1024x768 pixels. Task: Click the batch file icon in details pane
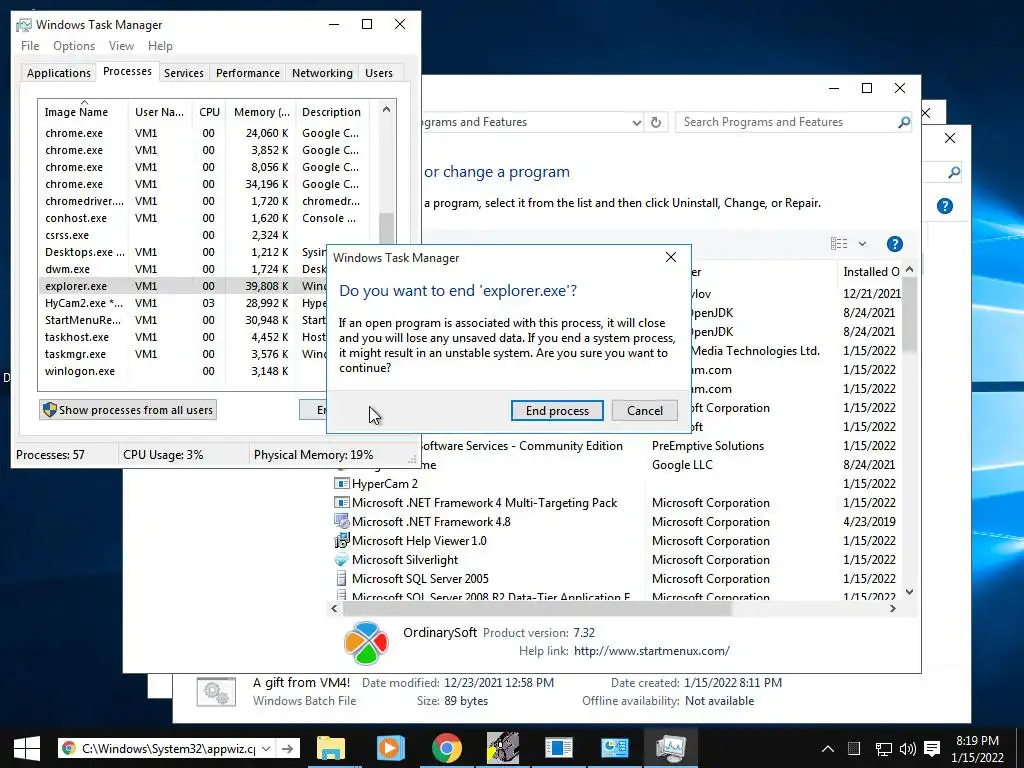(216, 692)
